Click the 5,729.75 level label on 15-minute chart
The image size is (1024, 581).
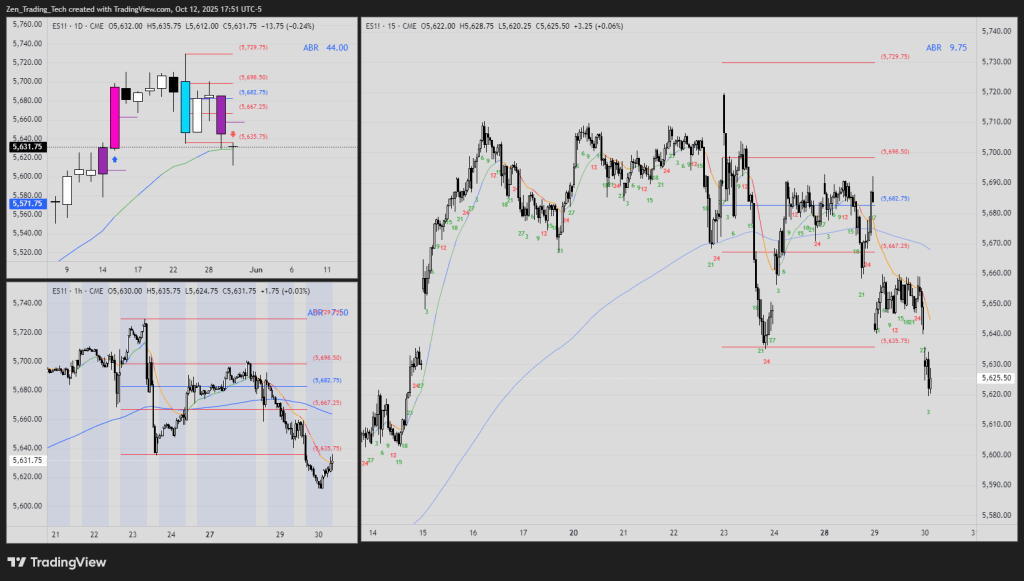click(x=895, y=57)
